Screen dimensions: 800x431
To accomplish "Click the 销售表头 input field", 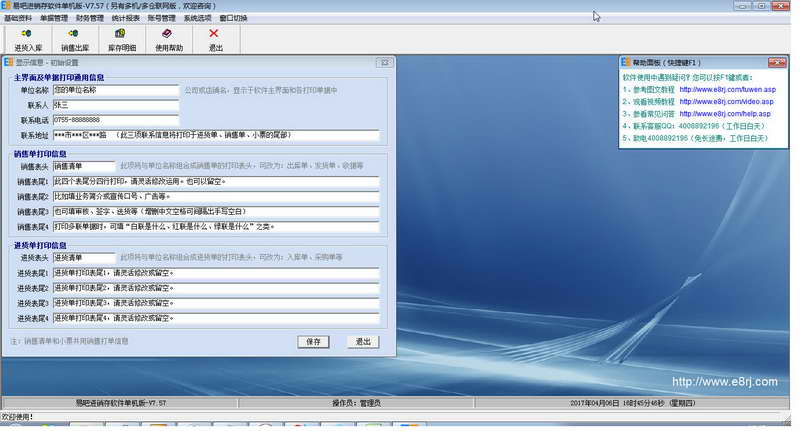I will point(84,166).
